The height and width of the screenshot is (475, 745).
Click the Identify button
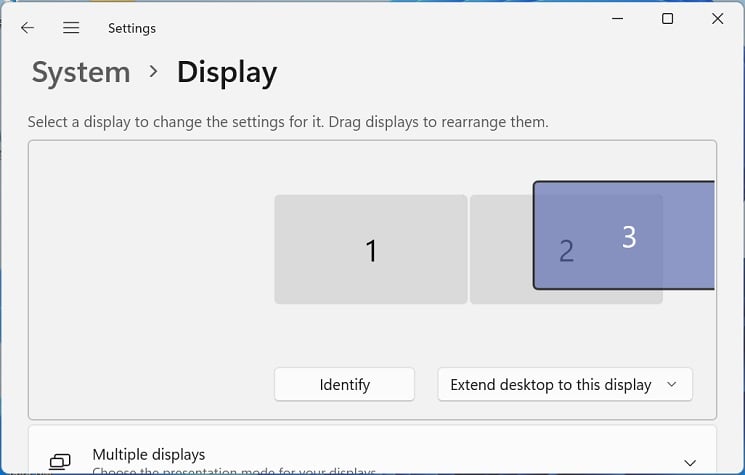coord(344,384)
